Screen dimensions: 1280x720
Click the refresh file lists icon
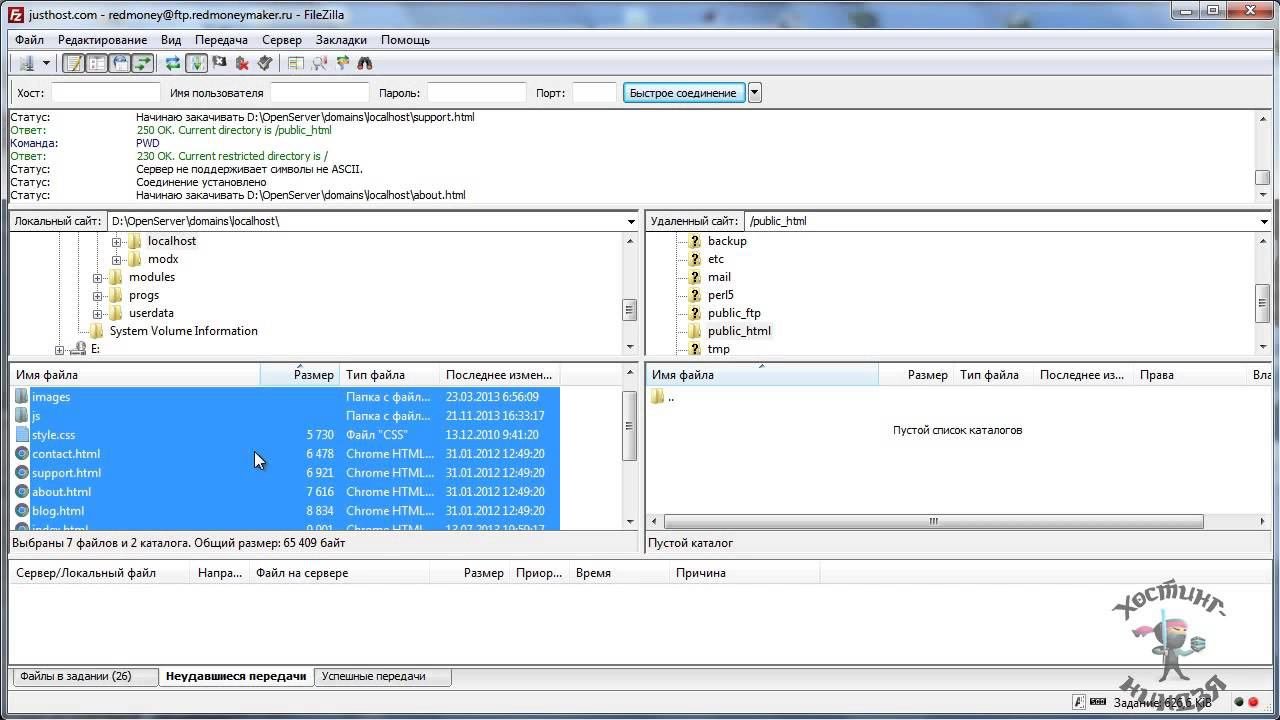pyautogui.click(x=173, y=63)
